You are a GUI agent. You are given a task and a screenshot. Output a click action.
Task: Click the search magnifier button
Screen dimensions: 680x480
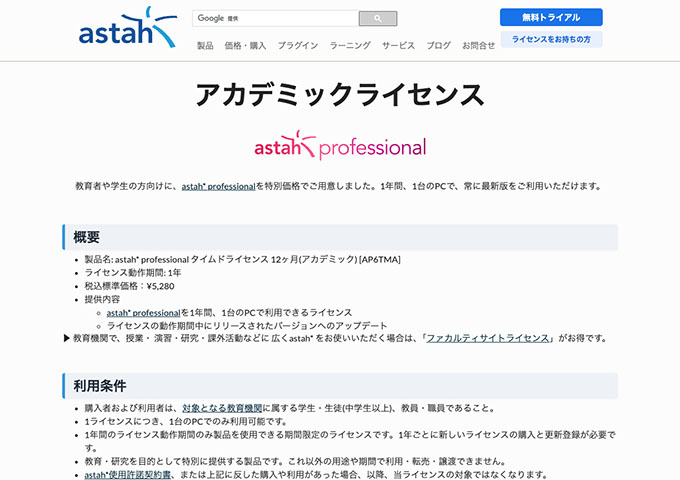(378, 18)
